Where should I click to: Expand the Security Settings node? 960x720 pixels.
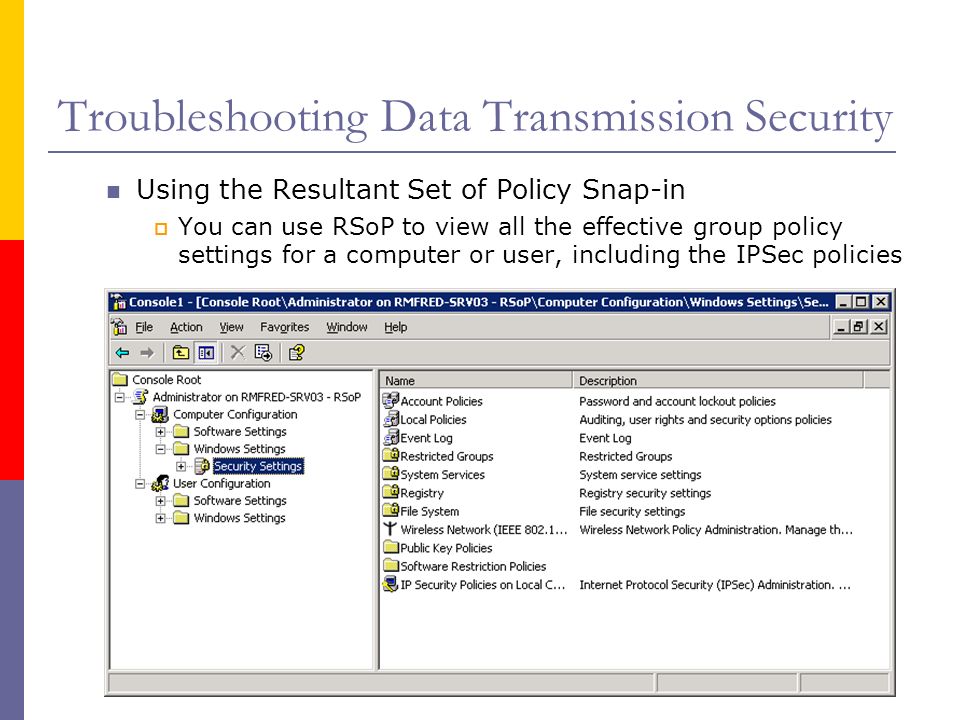coord(181,466)
